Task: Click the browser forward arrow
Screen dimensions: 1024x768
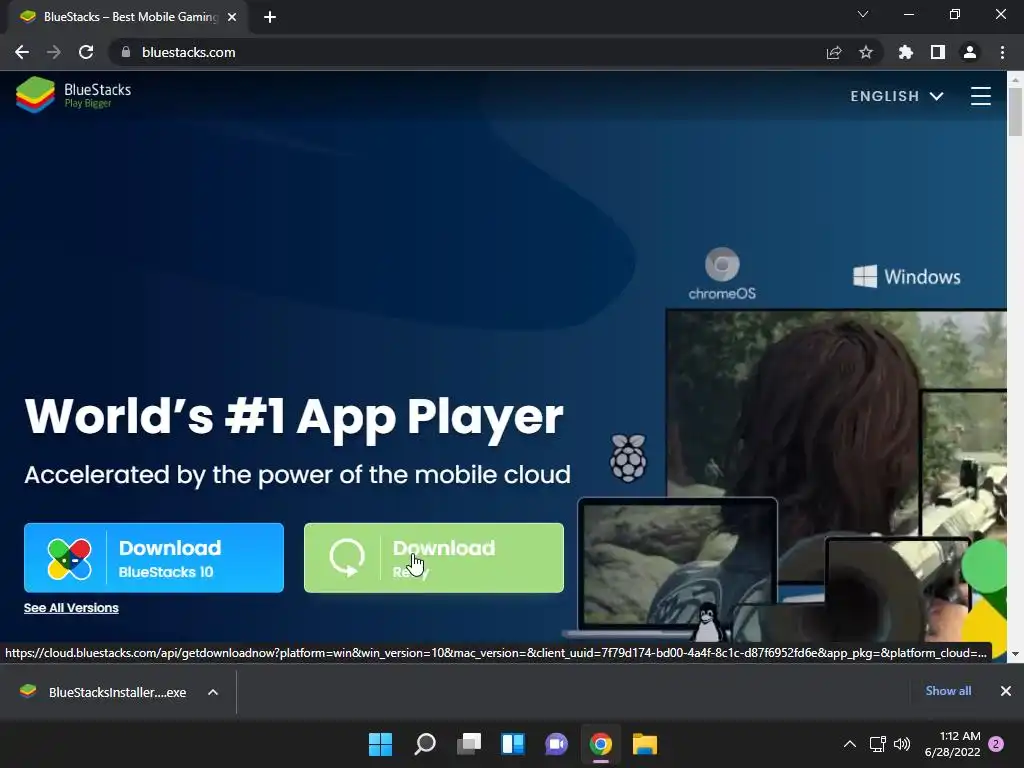Action: click(x=54, y=52)
